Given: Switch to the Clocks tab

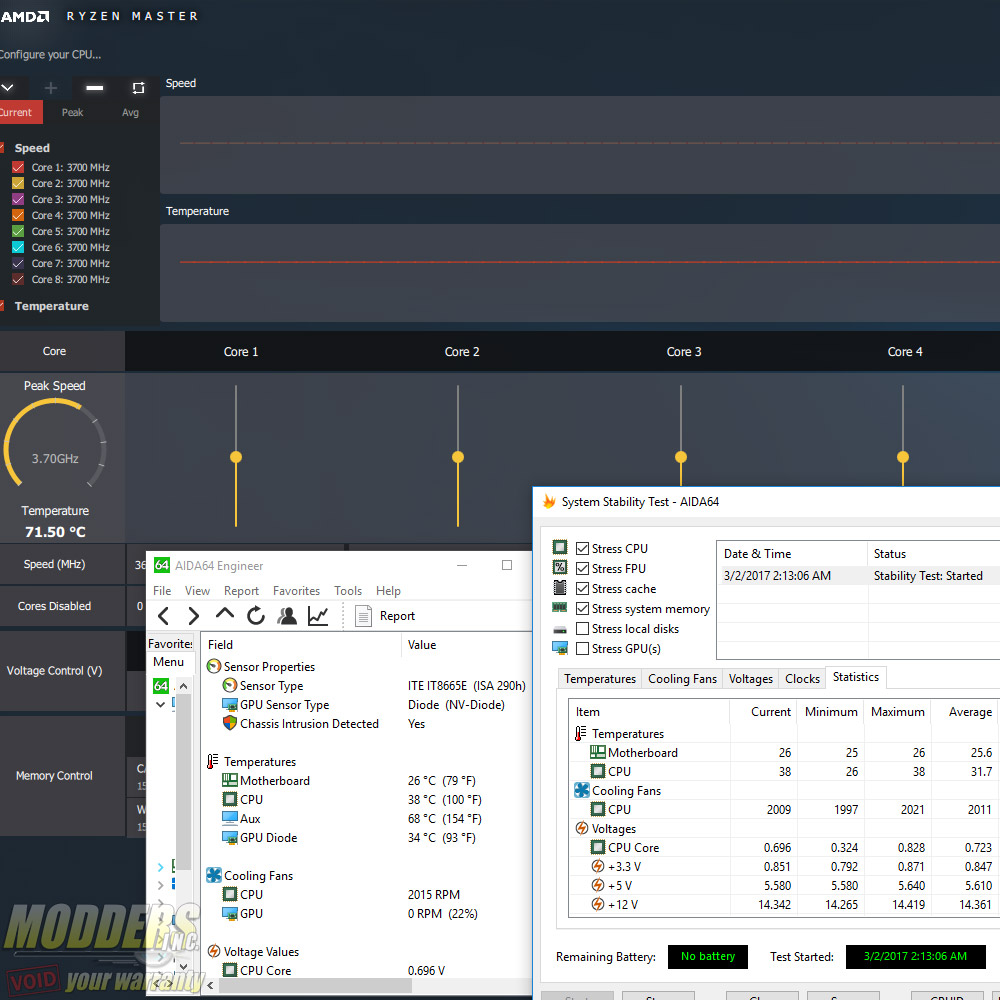Looking at the screenshot, I should coord(802,679).
